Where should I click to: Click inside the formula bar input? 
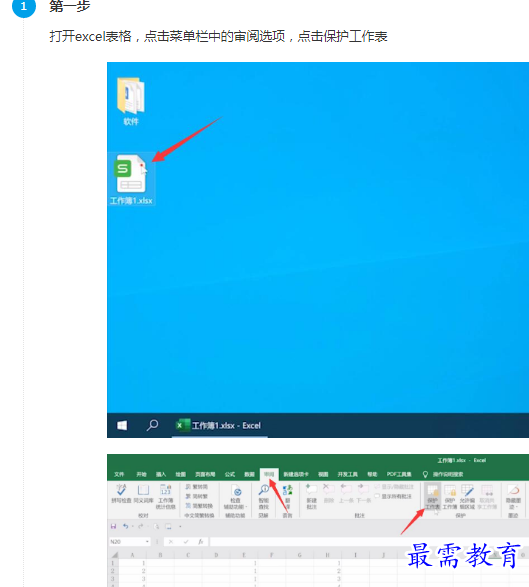[369, 542]
